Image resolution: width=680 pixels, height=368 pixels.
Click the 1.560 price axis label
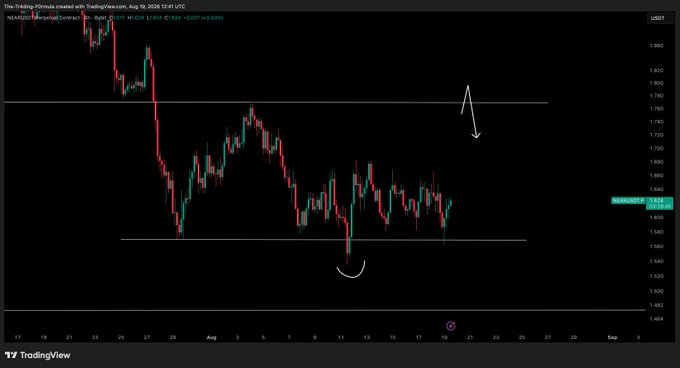pos(657,246)
